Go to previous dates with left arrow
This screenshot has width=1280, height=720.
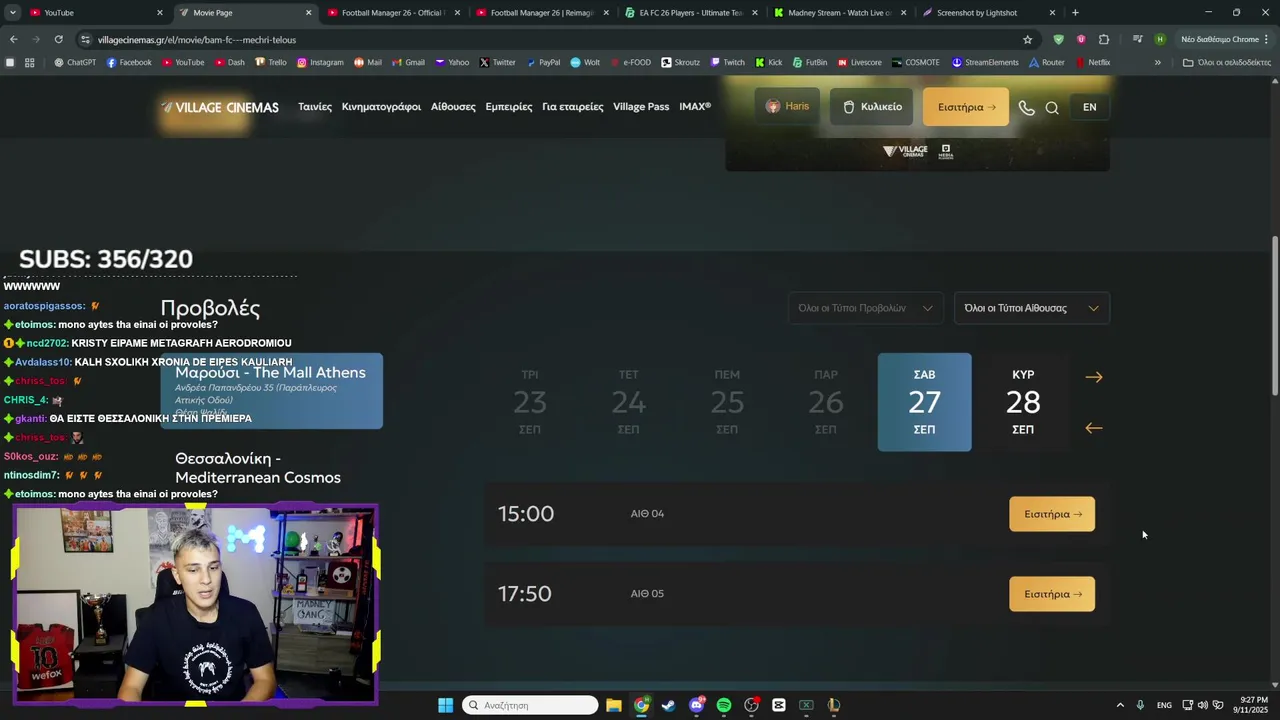tap(1094, 428)
